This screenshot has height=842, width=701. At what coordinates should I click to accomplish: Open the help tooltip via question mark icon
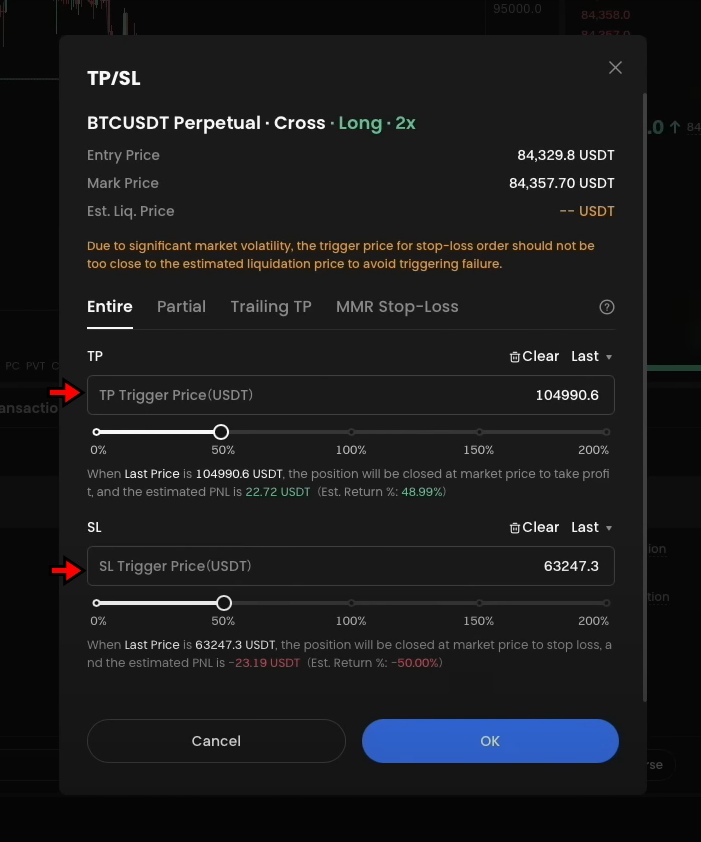pyautogui.click(x=607, y=307)
